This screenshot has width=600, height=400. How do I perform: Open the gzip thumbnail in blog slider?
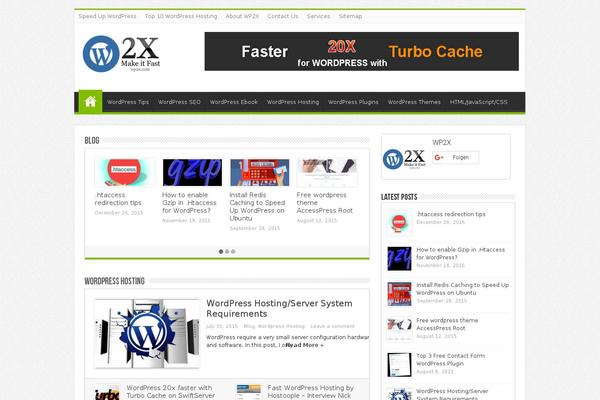tap(192, 173)
